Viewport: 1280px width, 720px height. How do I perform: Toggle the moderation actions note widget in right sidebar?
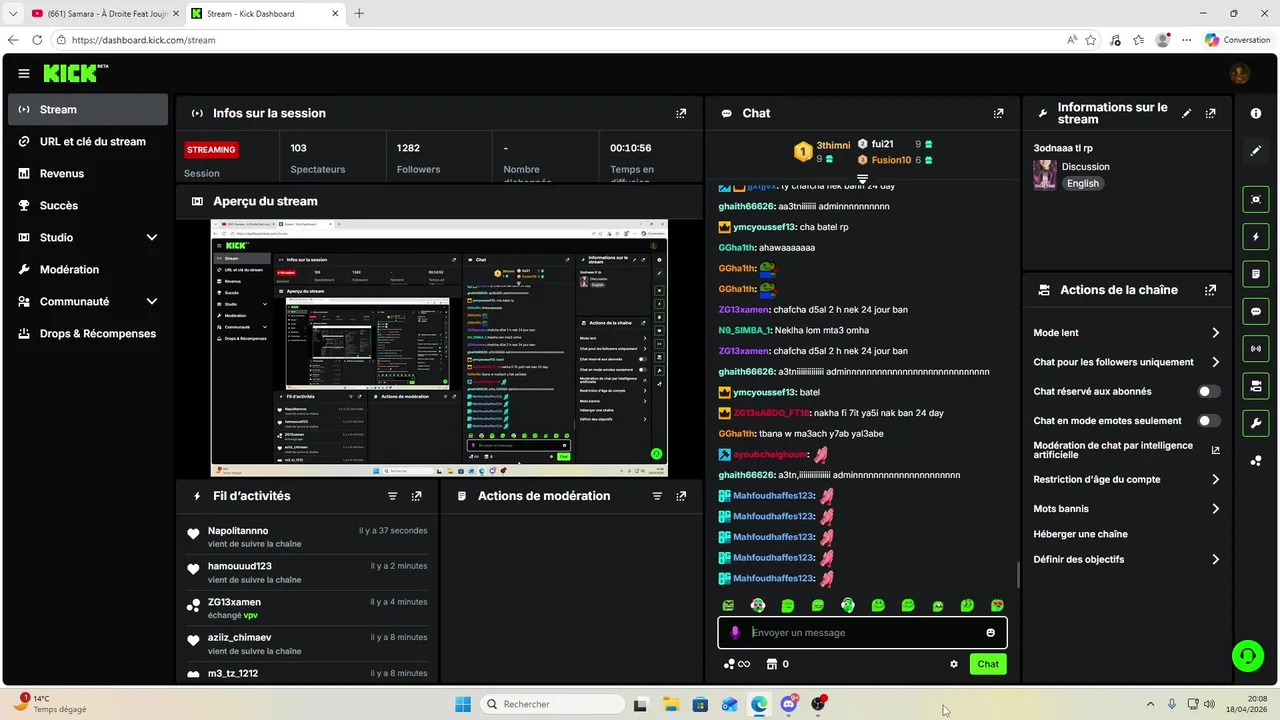point(1256,274)
